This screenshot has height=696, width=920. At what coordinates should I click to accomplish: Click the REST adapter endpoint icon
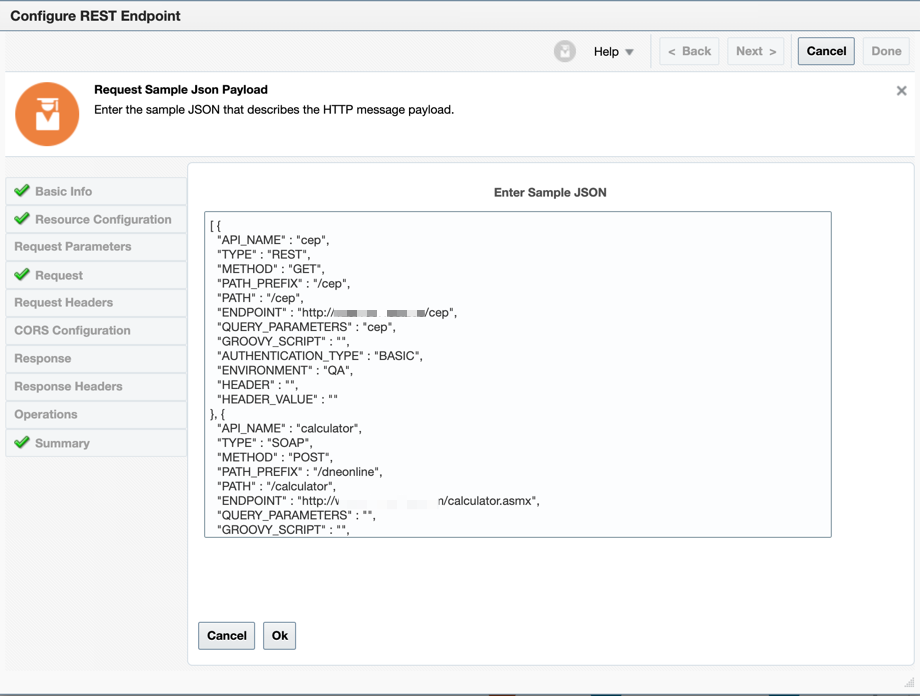[x=47, y=113]
